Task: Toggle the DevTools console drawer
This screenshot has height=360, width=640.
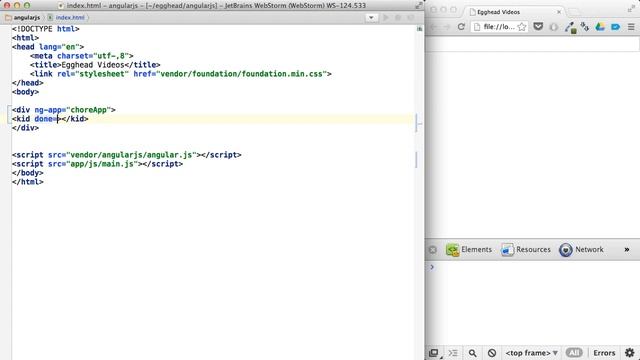Action: (453, 353)
